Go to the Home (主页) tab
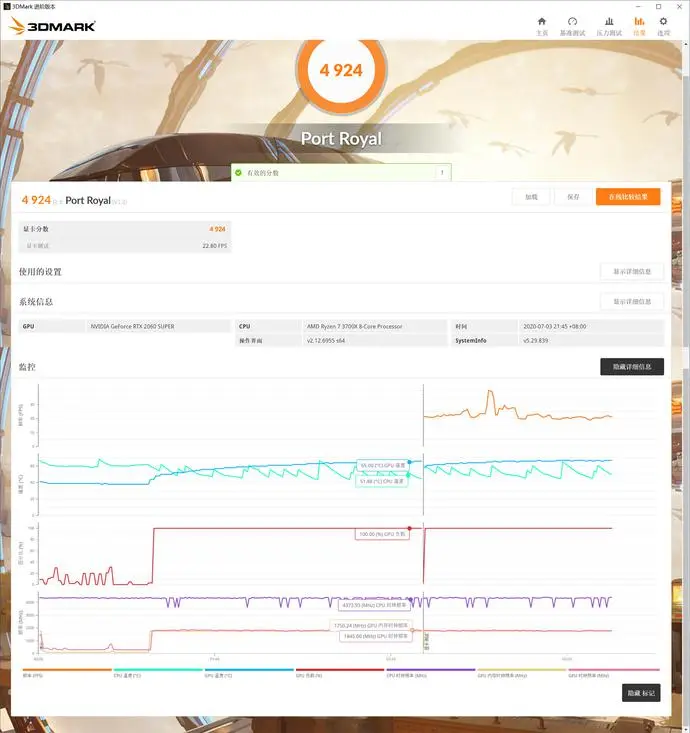The height and width of the screenshot is (733, 690). 542,27
